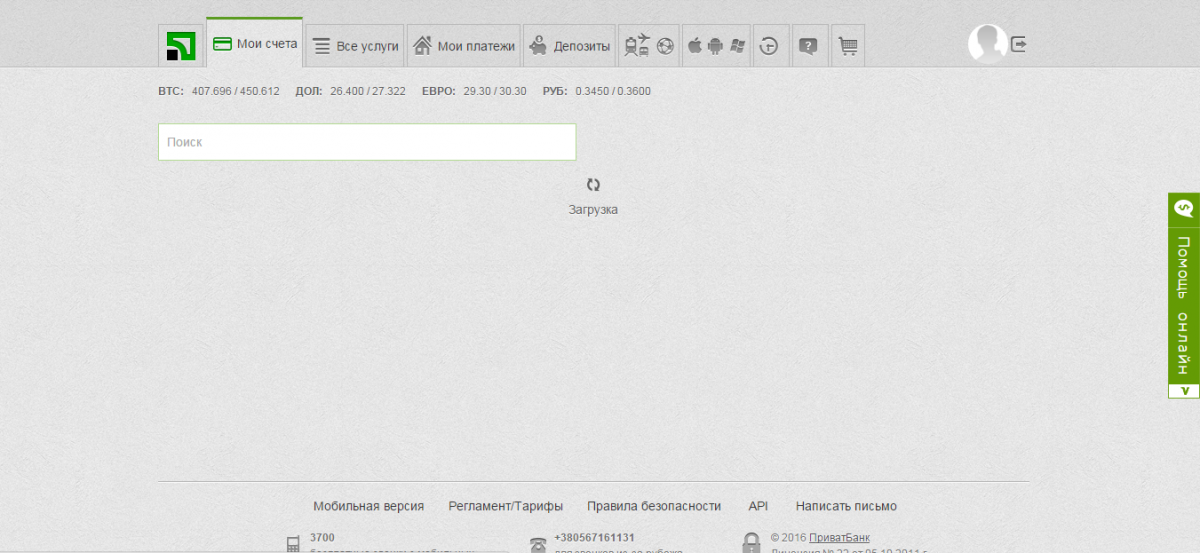
Task: Open the Мобильная версия link
Action: tap(368, 506)
